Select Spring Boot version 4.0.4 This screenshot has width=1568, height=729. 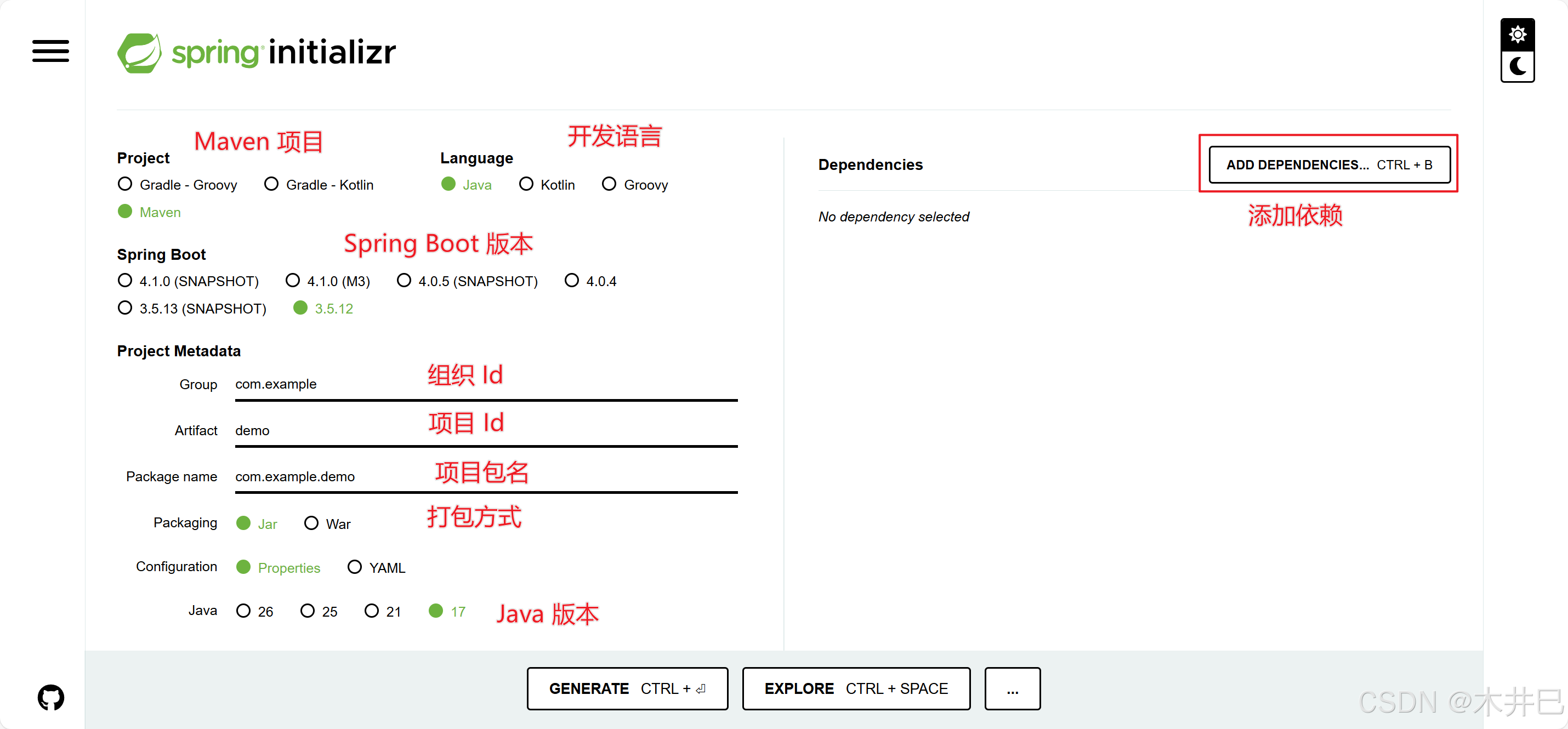click(572, 281)
